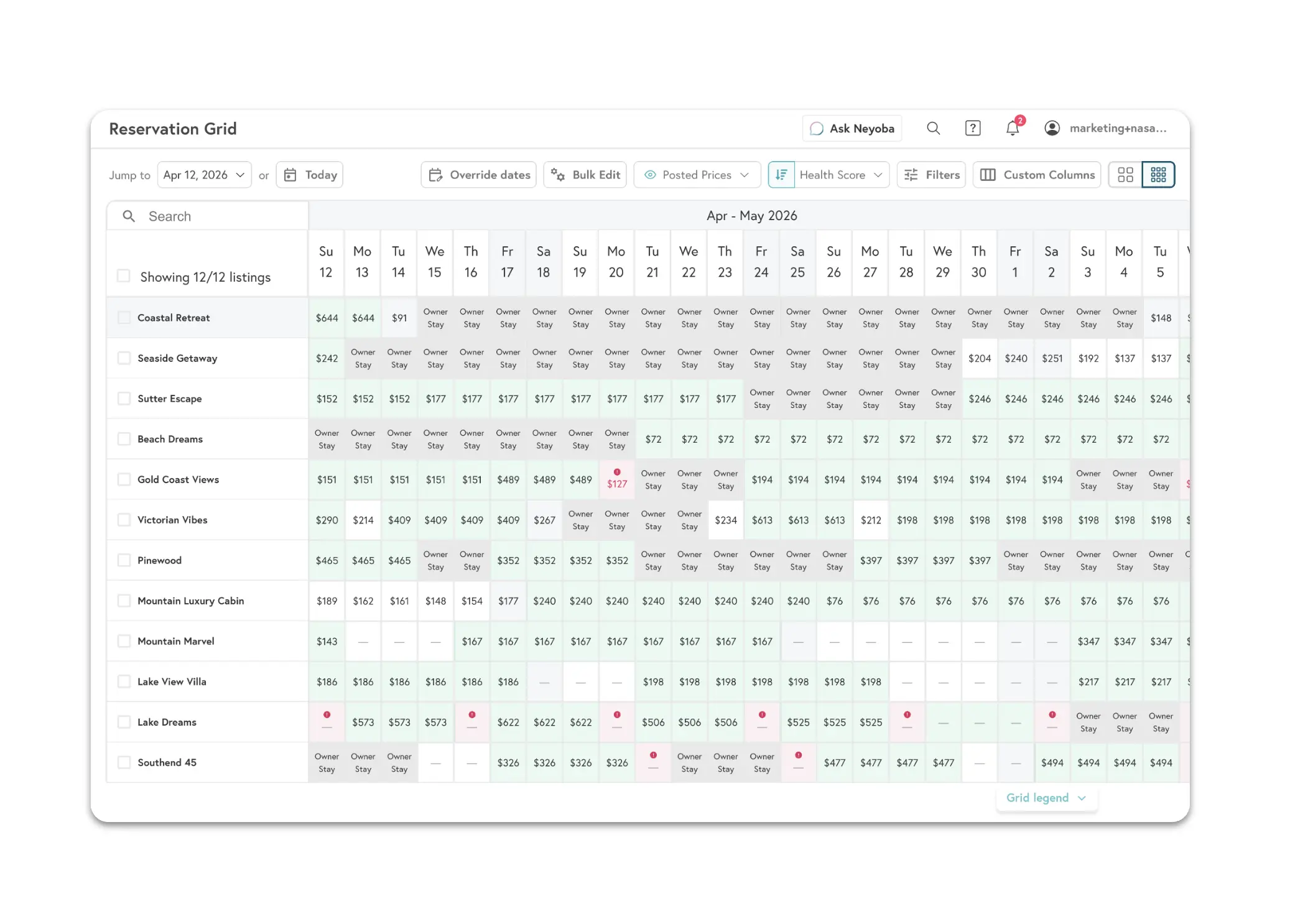
Task: Open the Ask Neyoba chat assistant
Action: pyautogui.click(x=851, y=128)
